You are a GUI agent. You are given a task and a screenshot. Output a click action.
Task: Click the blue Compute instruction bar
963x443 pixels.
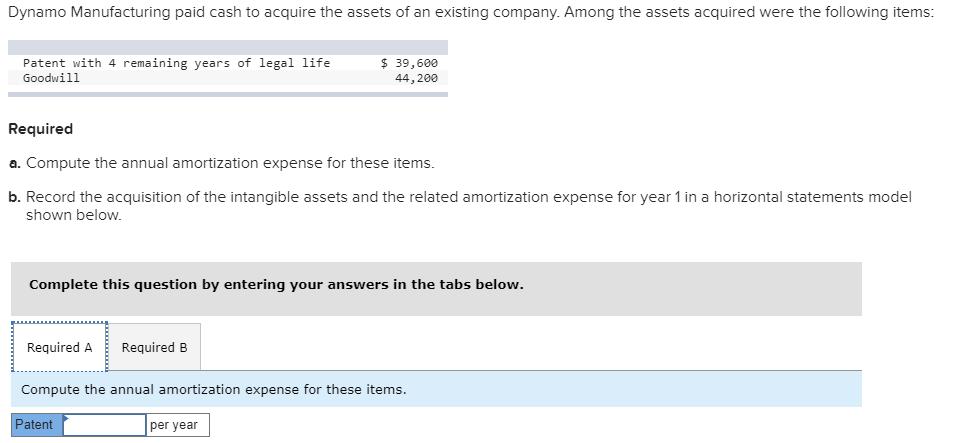[435, 389]
